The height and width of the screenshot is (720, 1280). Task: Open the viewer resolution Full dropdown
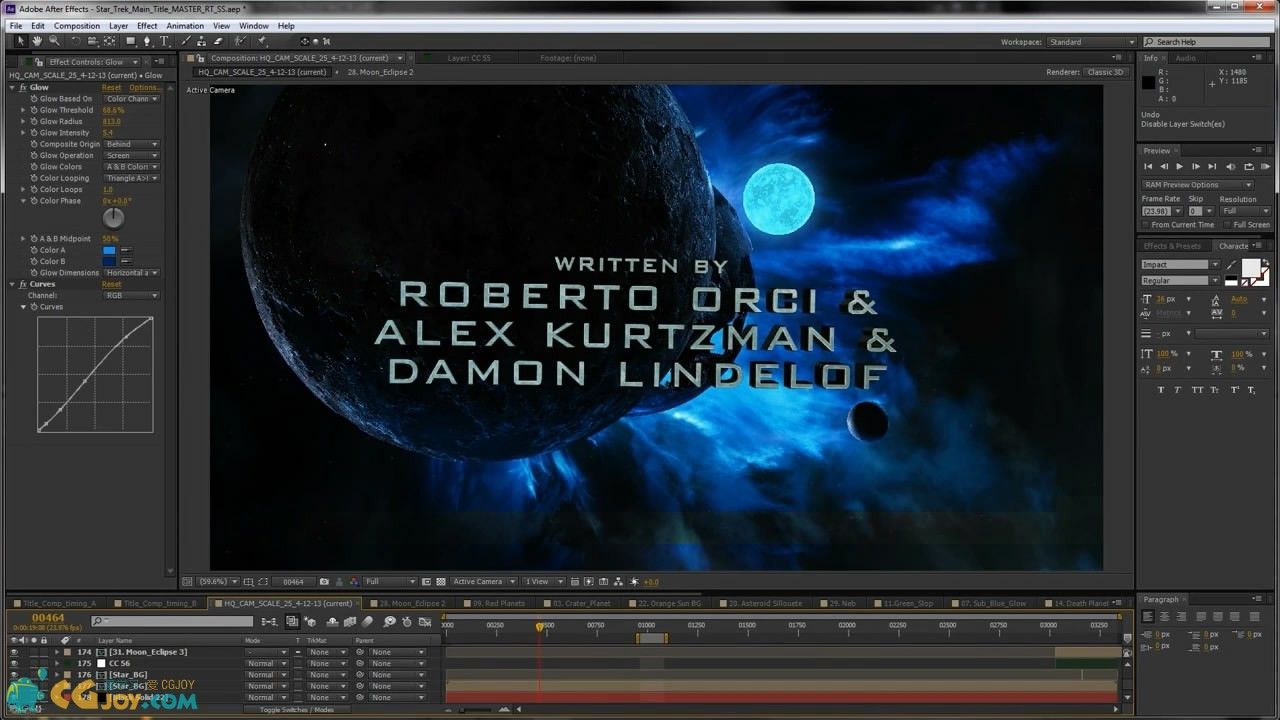(x=390, y=581)
